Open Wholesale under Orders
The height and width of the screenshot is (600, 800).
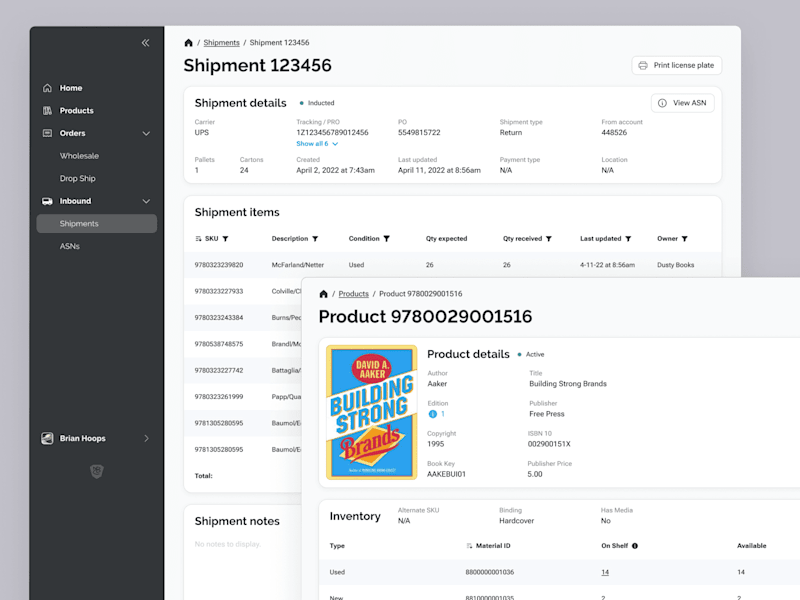pos(79,156)
